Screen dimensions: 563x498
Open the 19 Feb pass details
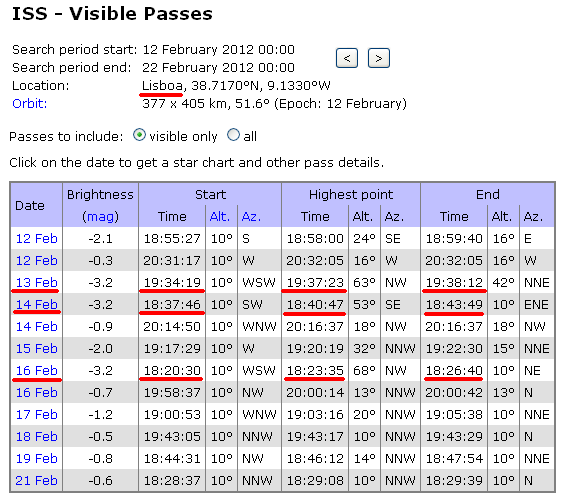pos(36,459)
